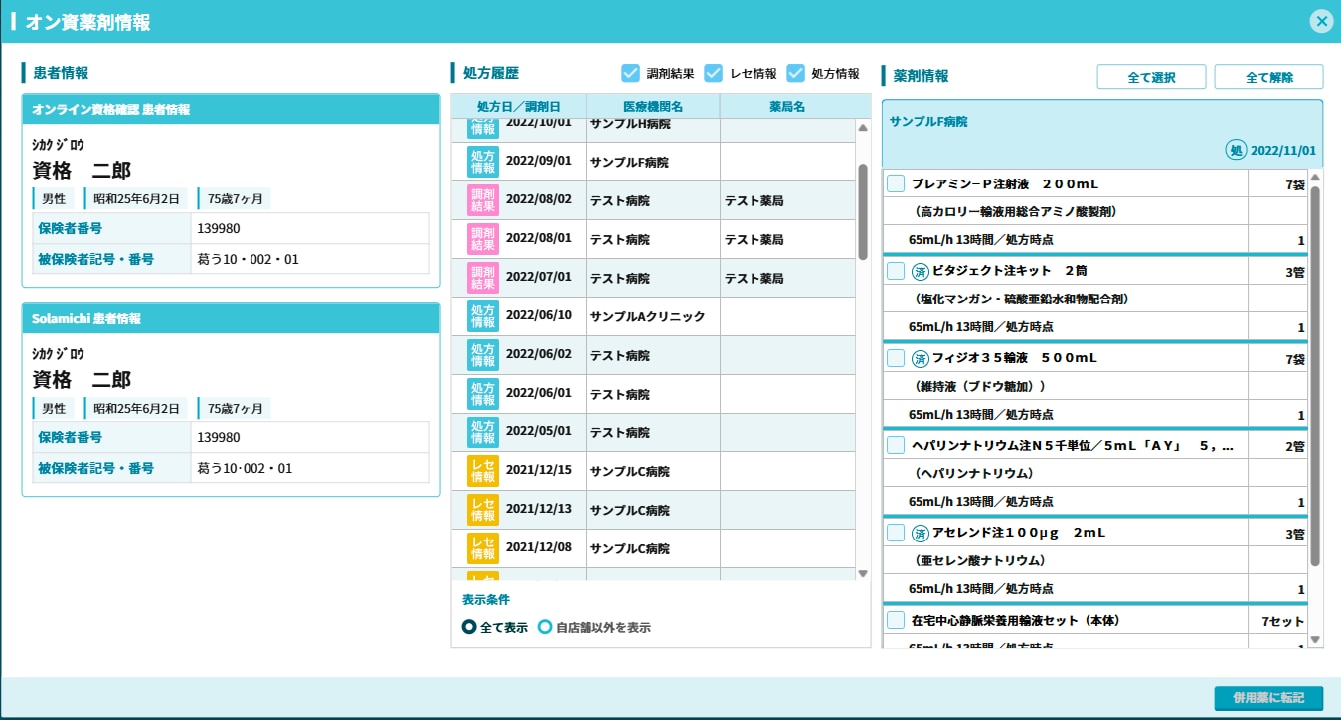Toggle the レセ情報 filter checkbox
Viewport: 1341px width, 720px height.
click(714, 73)
